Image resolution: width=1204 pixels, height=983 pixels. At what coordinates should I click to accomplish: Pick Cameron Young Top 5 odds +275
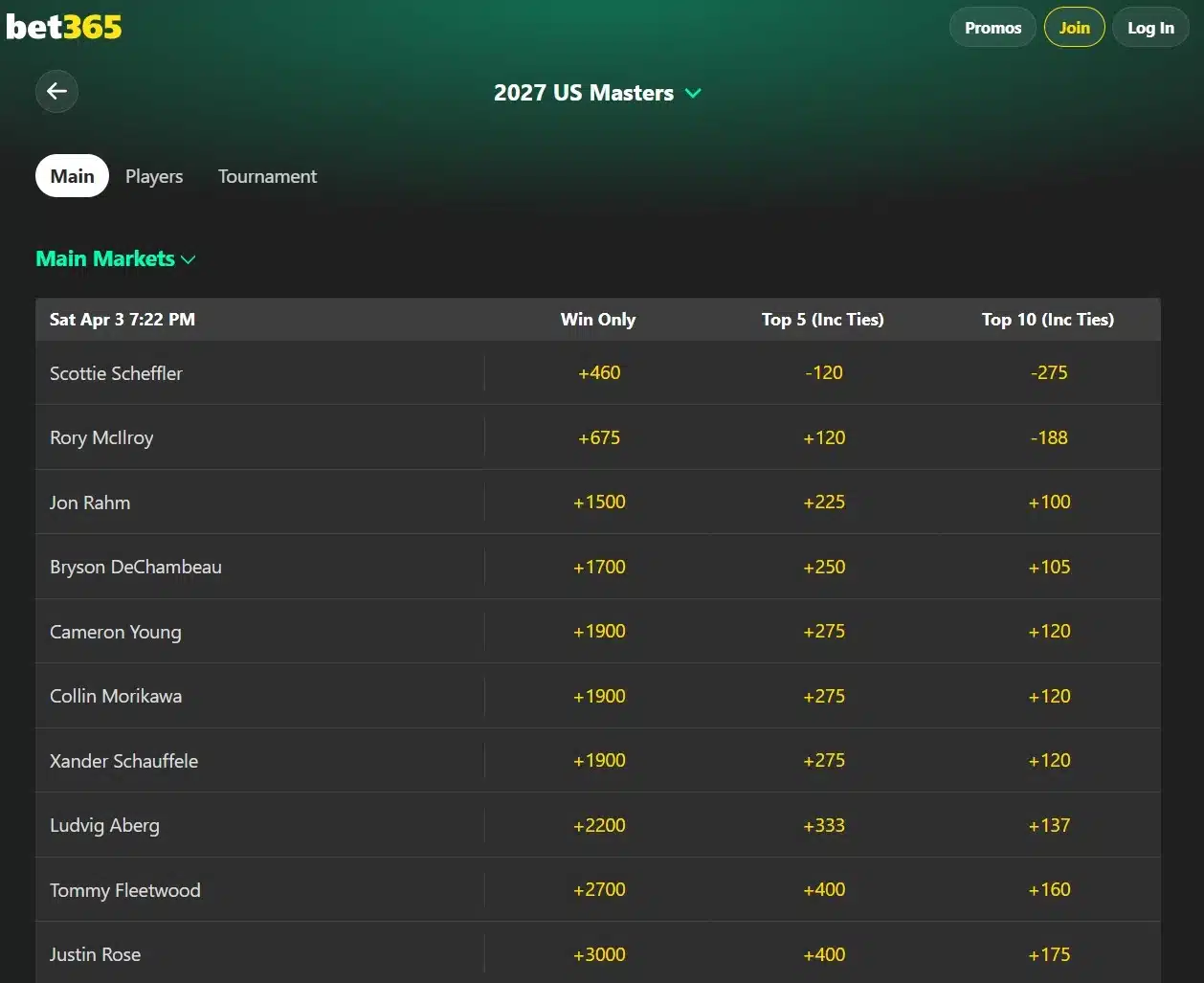(824, 631)
